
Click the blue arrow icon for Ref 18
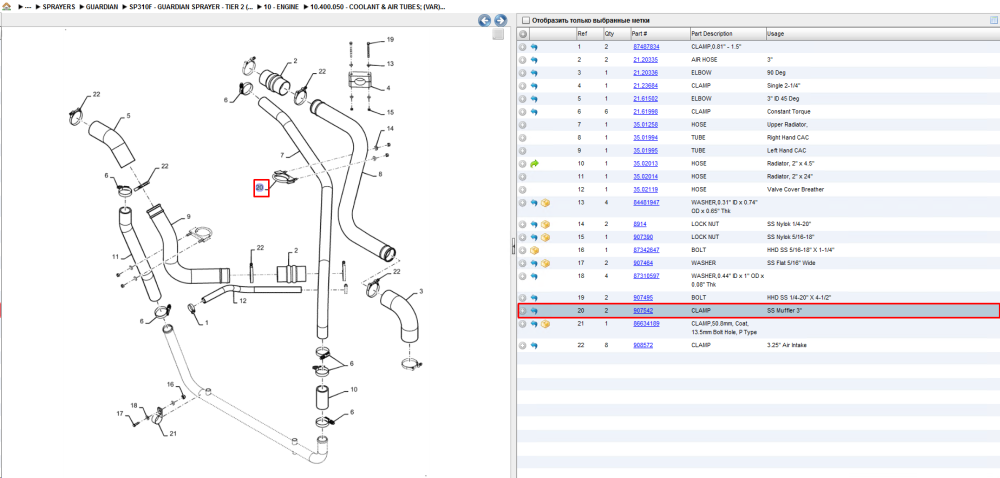point(534,277)
